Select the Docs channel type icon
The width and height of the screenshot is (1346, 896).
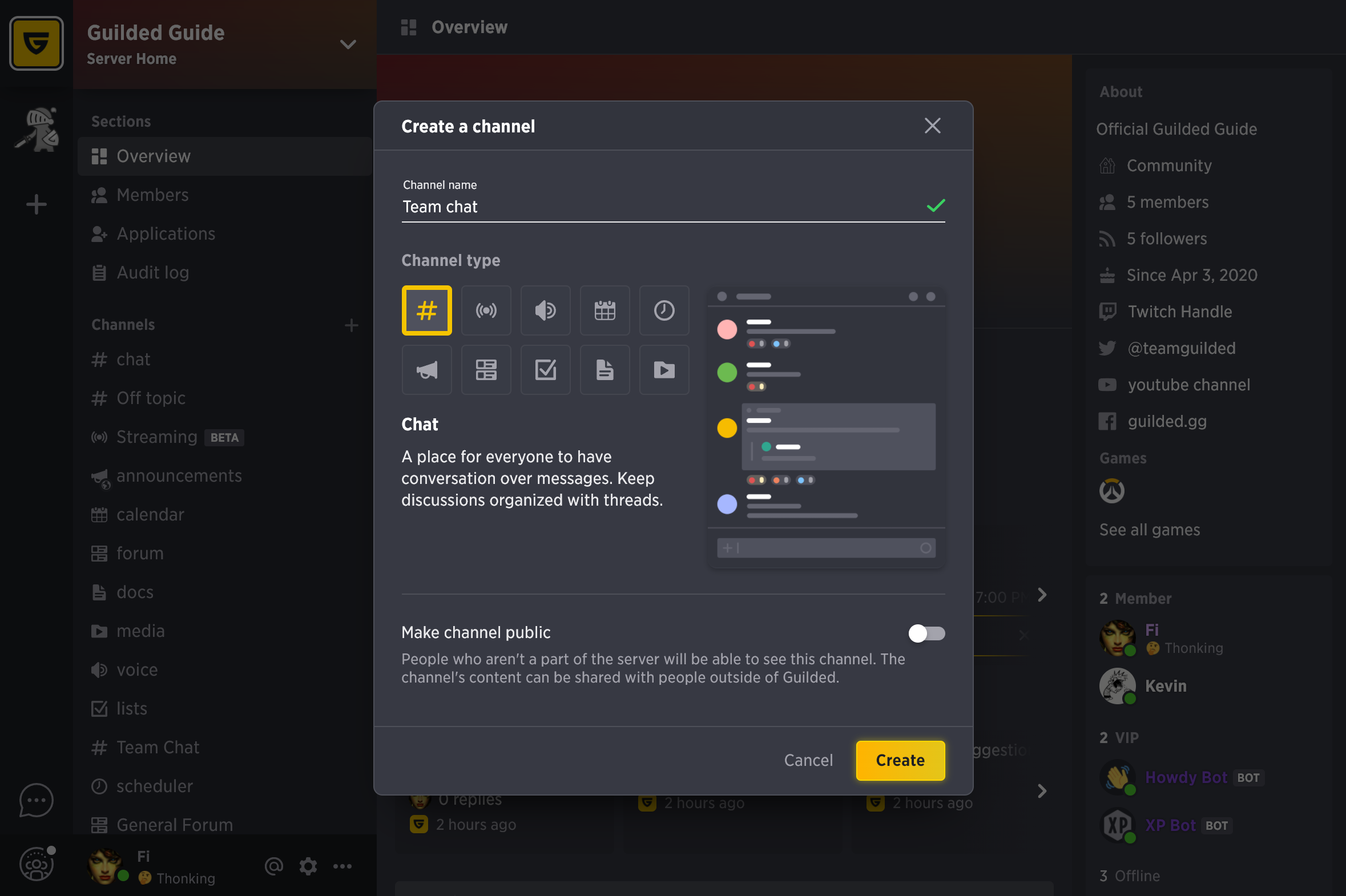pos(604,368)
